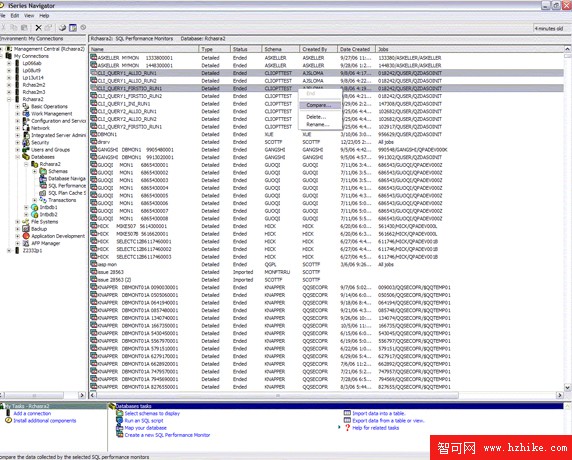This screenshot has height=460, width=572.
Task: Click the round icon at the toolbar's end
Action: (x=83, y=27)
